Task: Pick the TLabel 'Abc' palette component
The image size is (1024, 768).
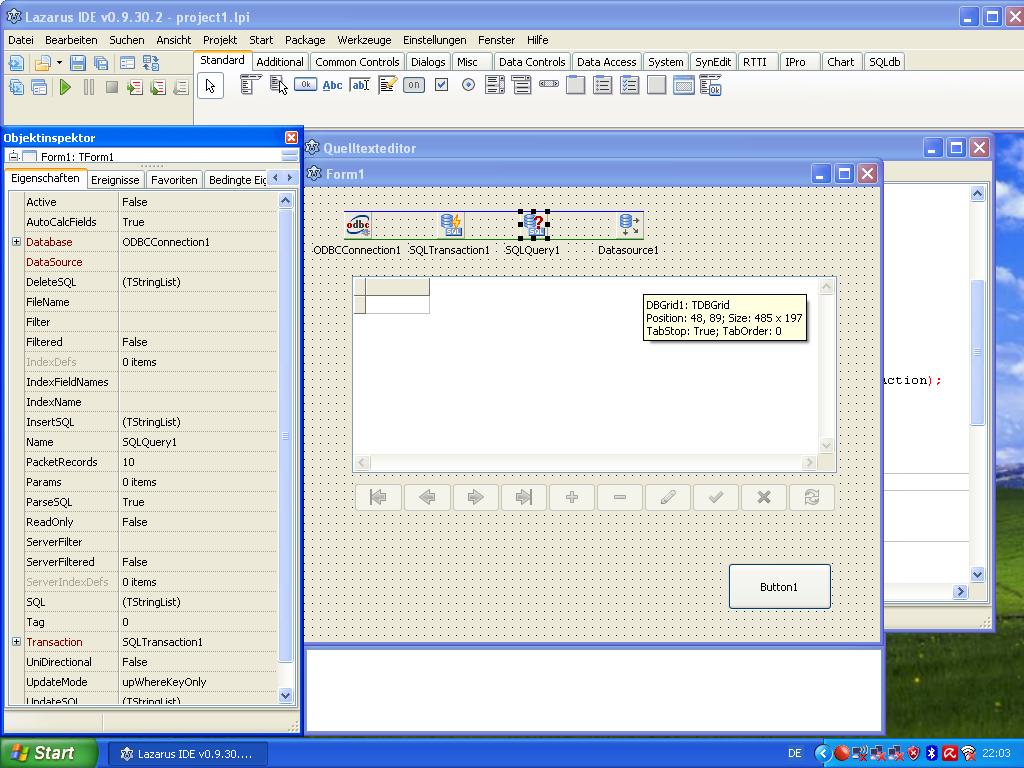Action: click(332, 86)
